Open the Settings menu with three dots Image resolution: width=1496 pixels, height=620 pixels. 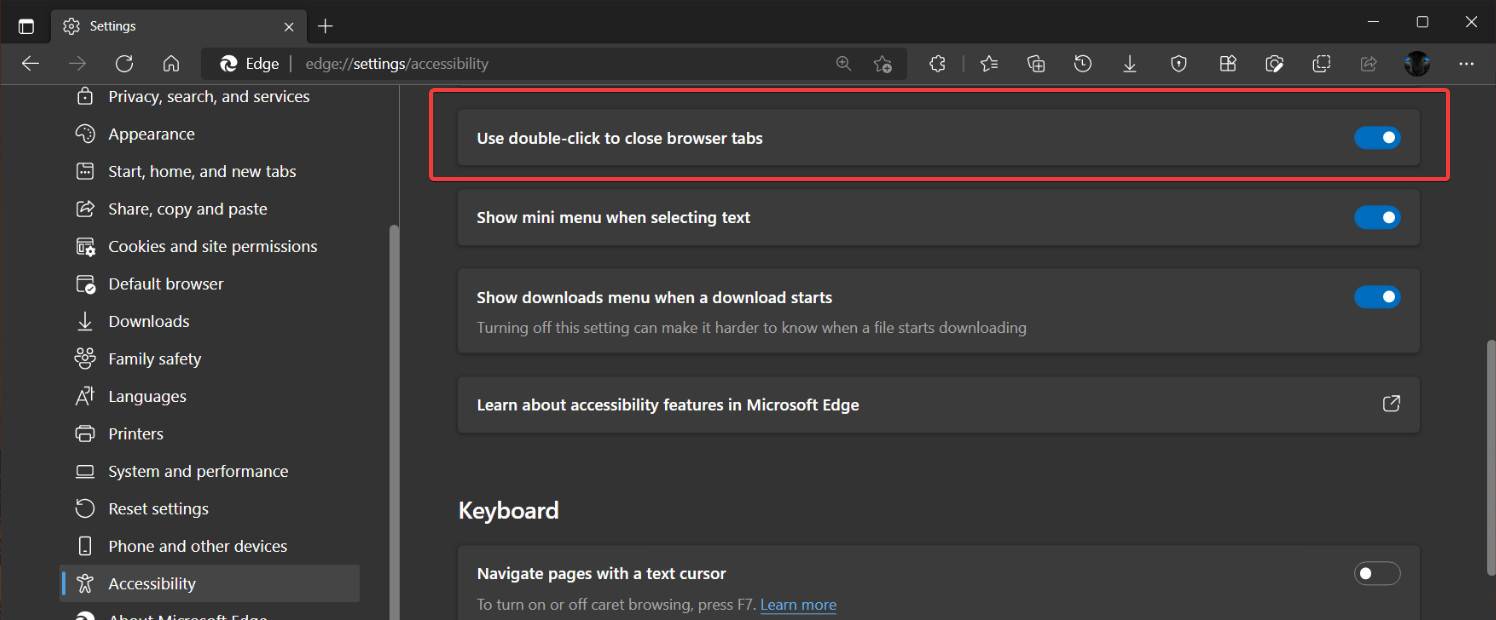point(1466,63)
